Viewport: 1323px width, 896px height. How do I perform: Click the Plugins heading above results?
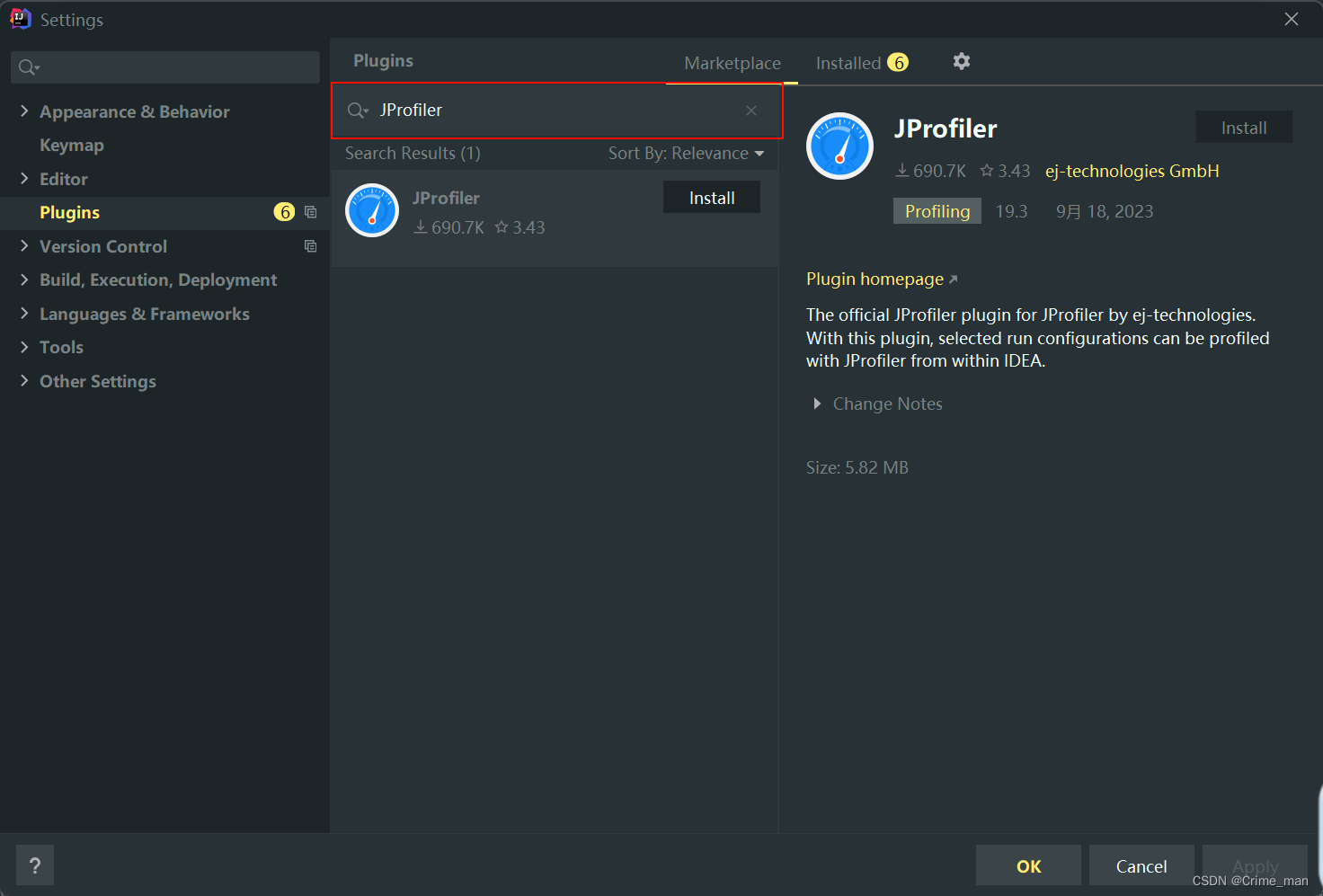[x=383, y=60]
